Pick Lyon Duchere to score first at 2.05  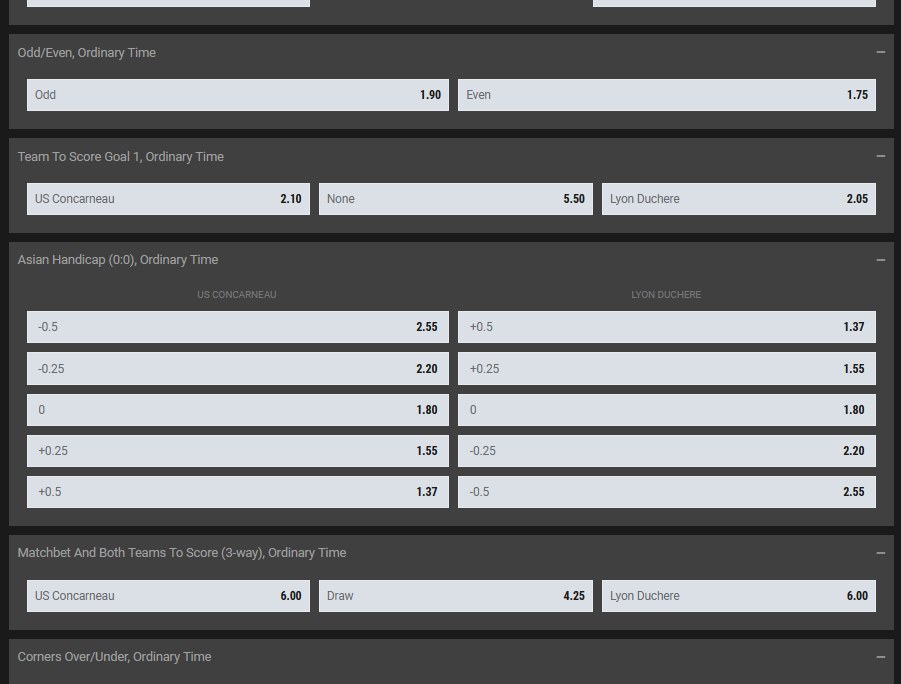(739, 199)
